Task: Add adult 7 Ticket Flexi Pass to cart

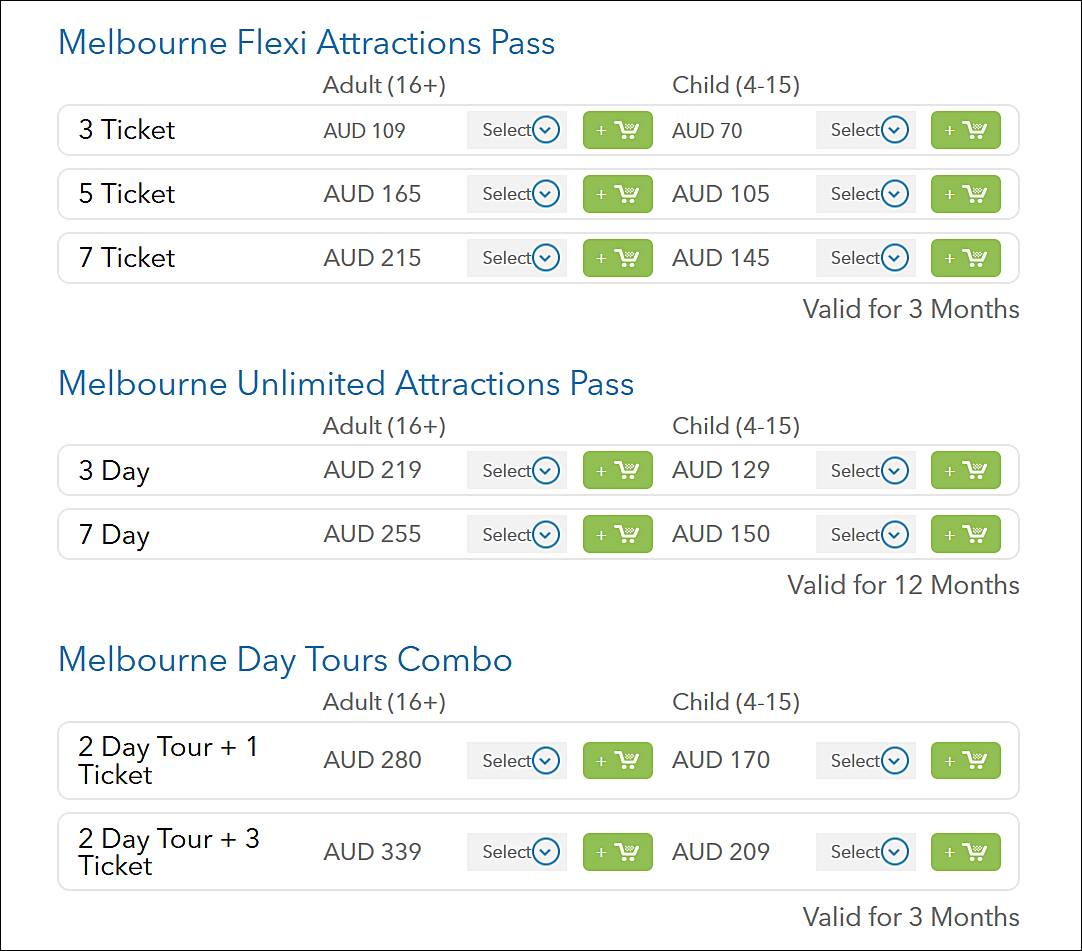Action: [x=617, y=258]
